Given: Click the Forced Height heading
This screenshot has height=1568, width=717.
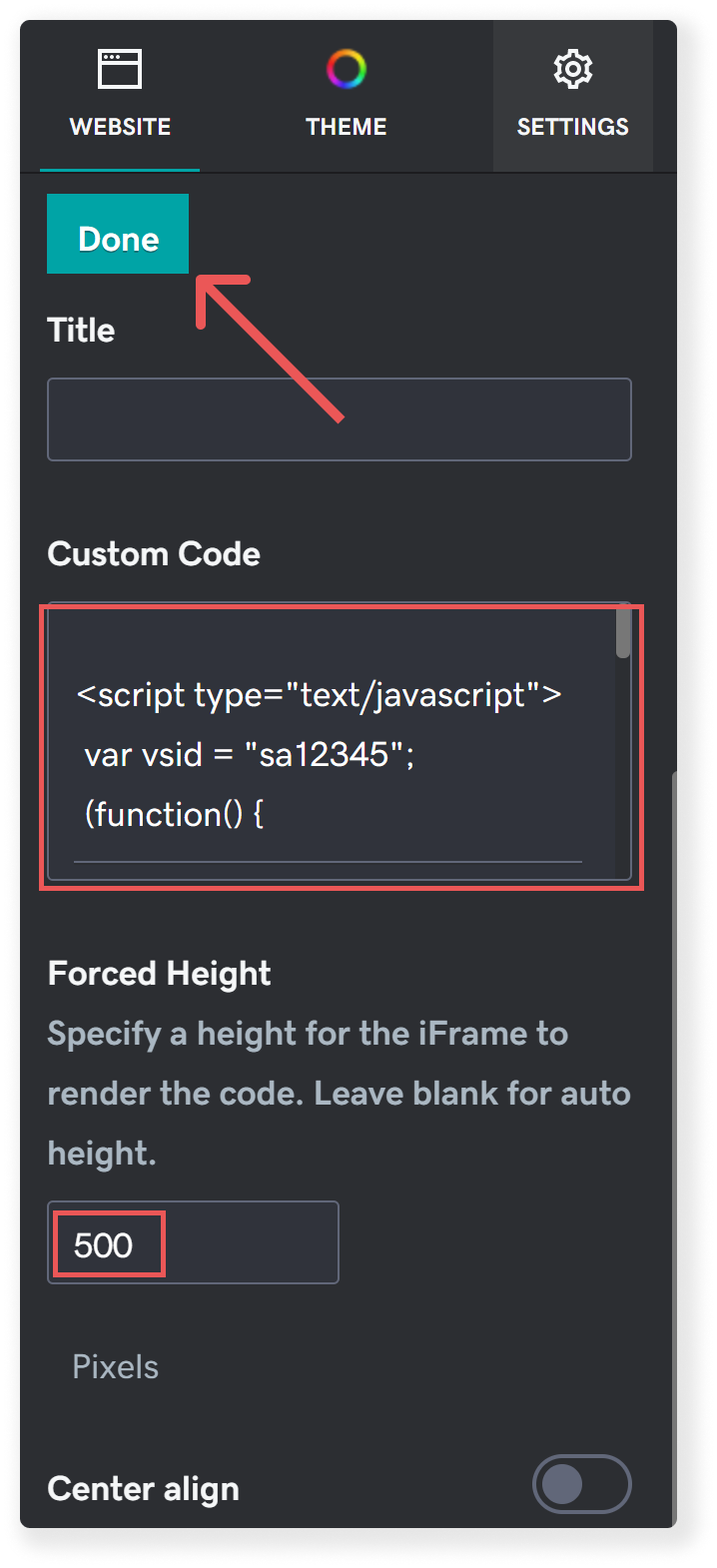Looking at the screenshot, I should click(x=160, y=974).
